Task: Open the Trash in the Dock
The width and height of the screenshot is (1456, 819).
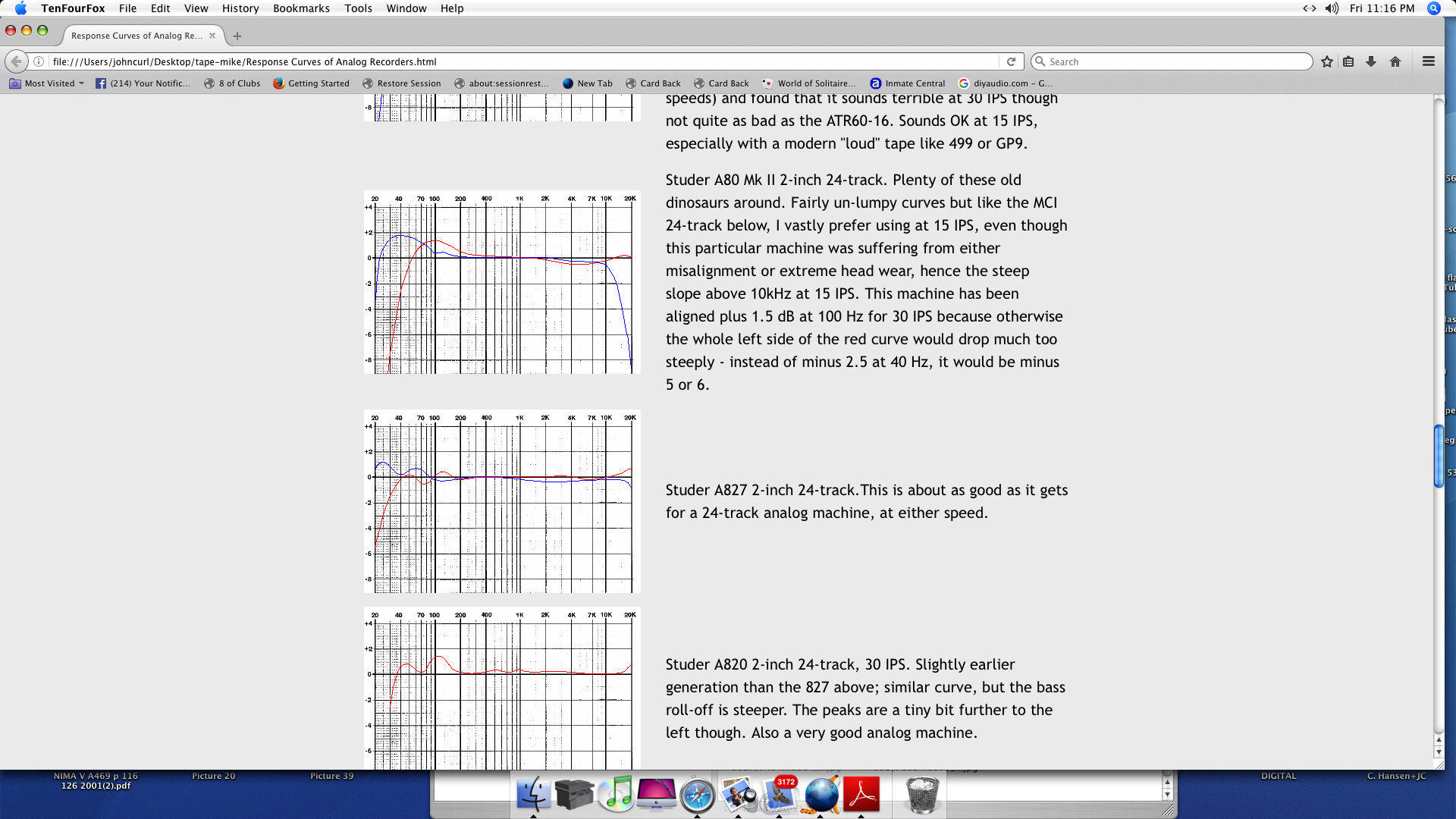Action: pyautogui.click(x=922, y=795)
